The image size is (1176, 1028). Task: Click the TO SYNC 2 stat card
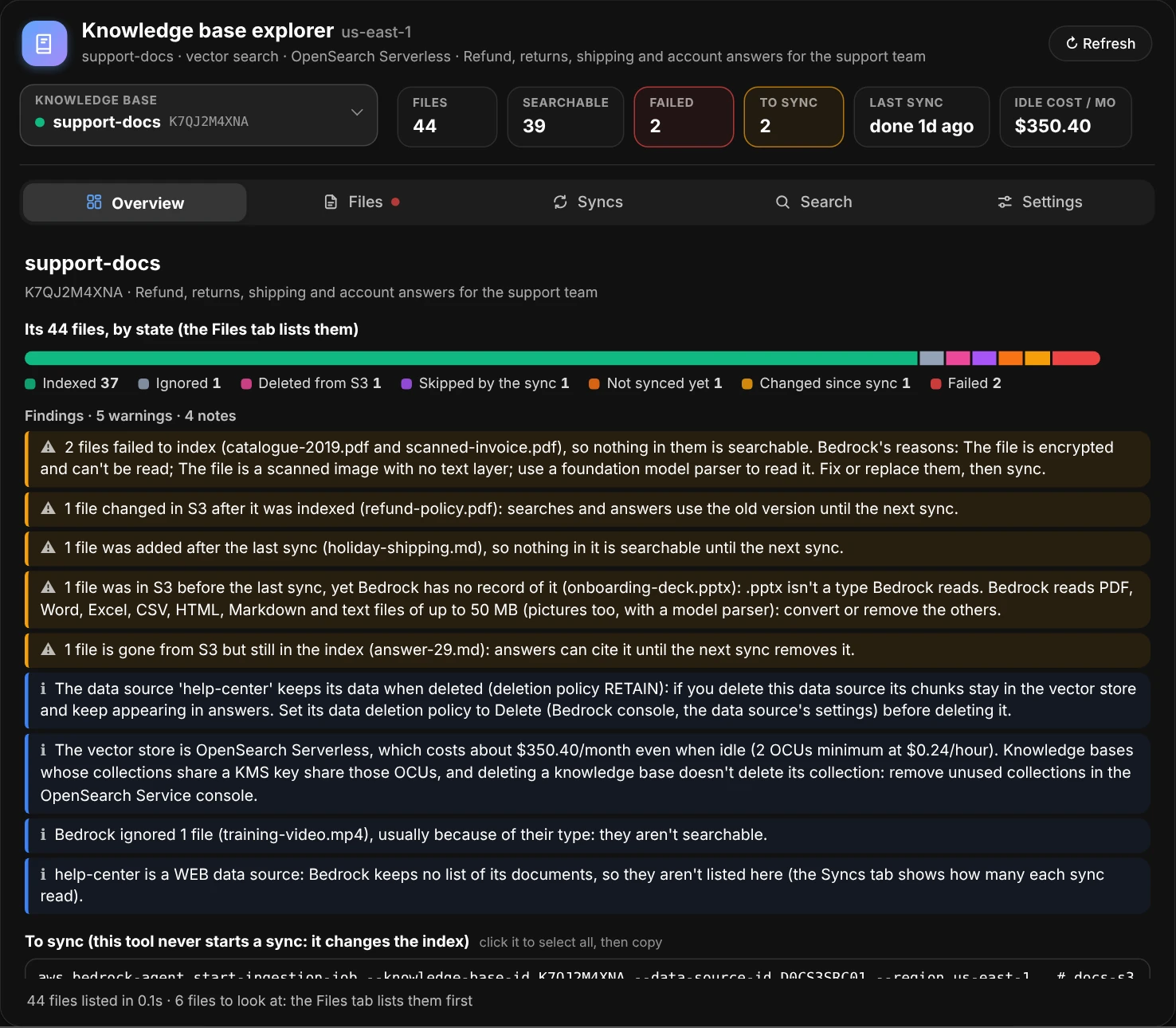pyautogui.click(x=794, y=116)
